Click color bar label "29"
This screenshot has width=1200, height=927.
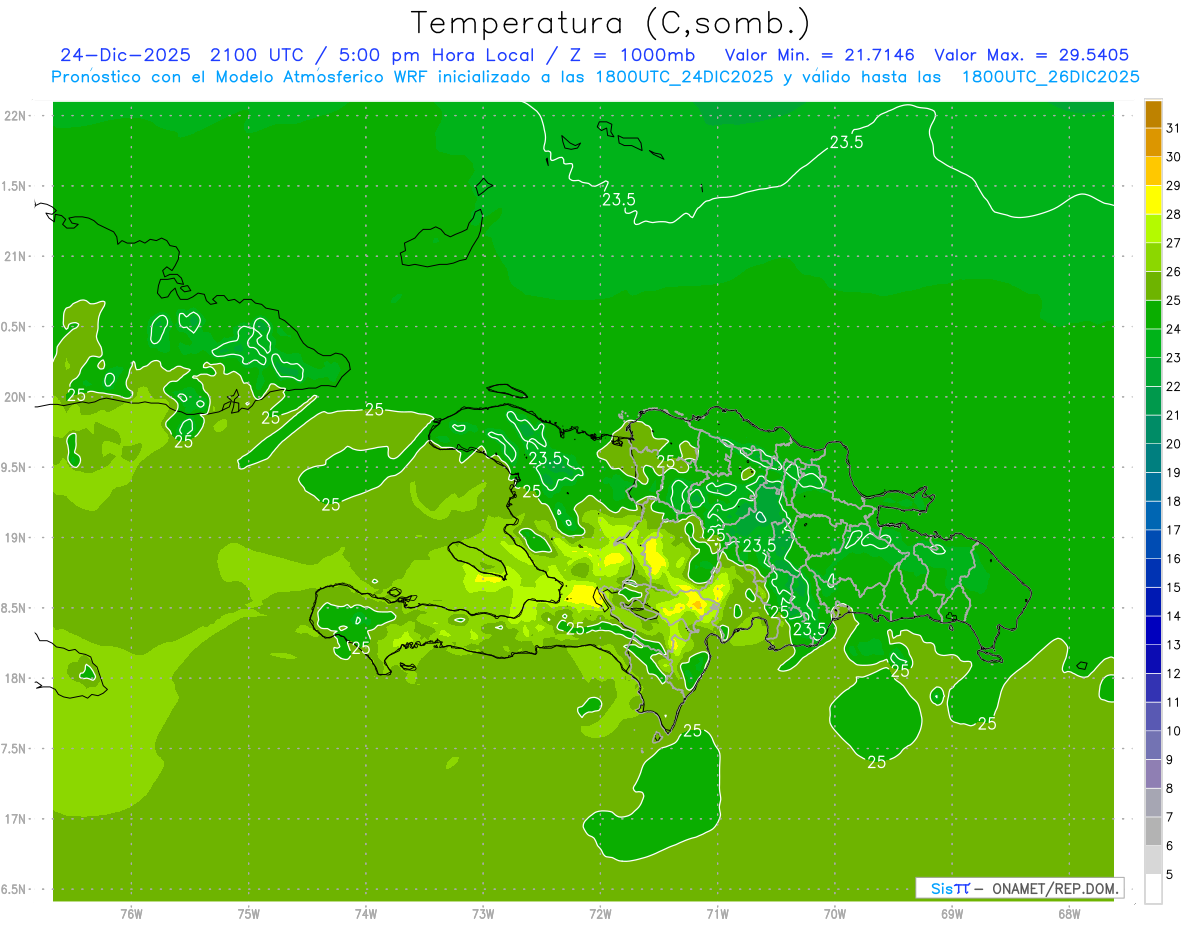point(1174,186)
